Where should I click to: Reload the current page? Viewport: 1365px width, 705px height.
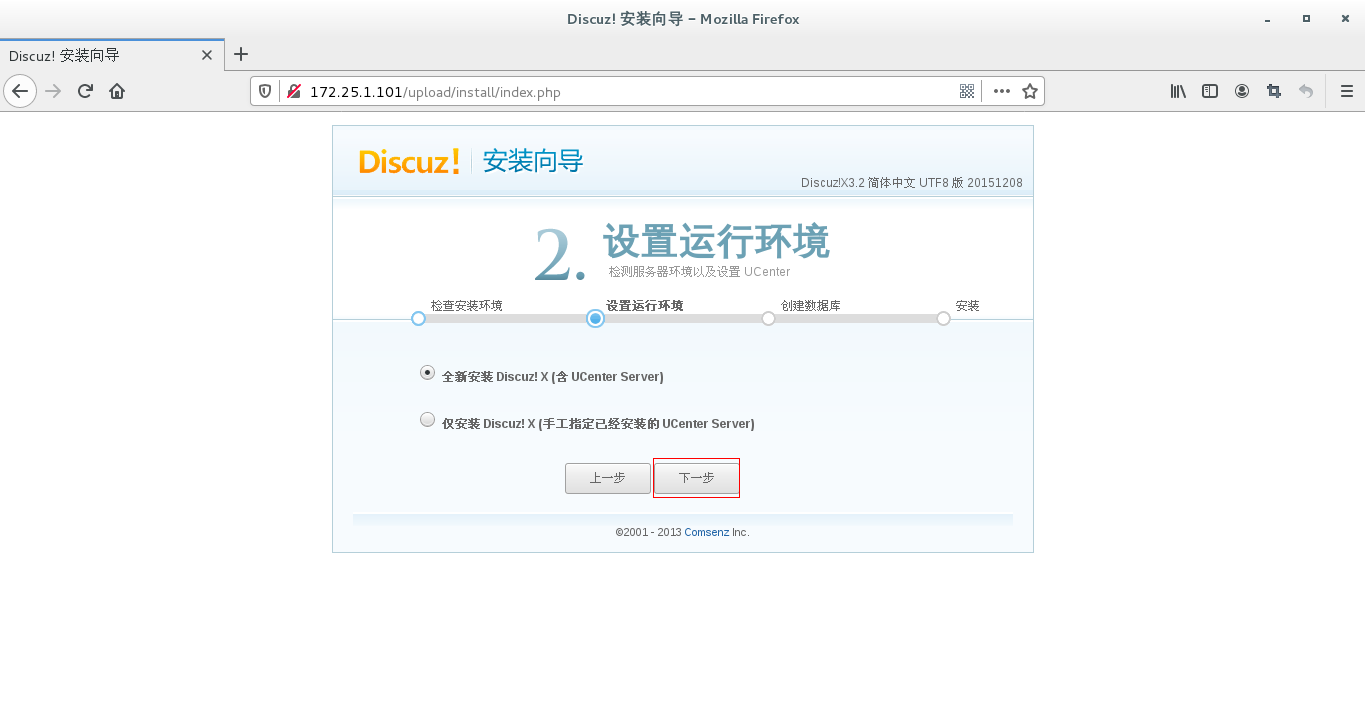pos(85,91)
